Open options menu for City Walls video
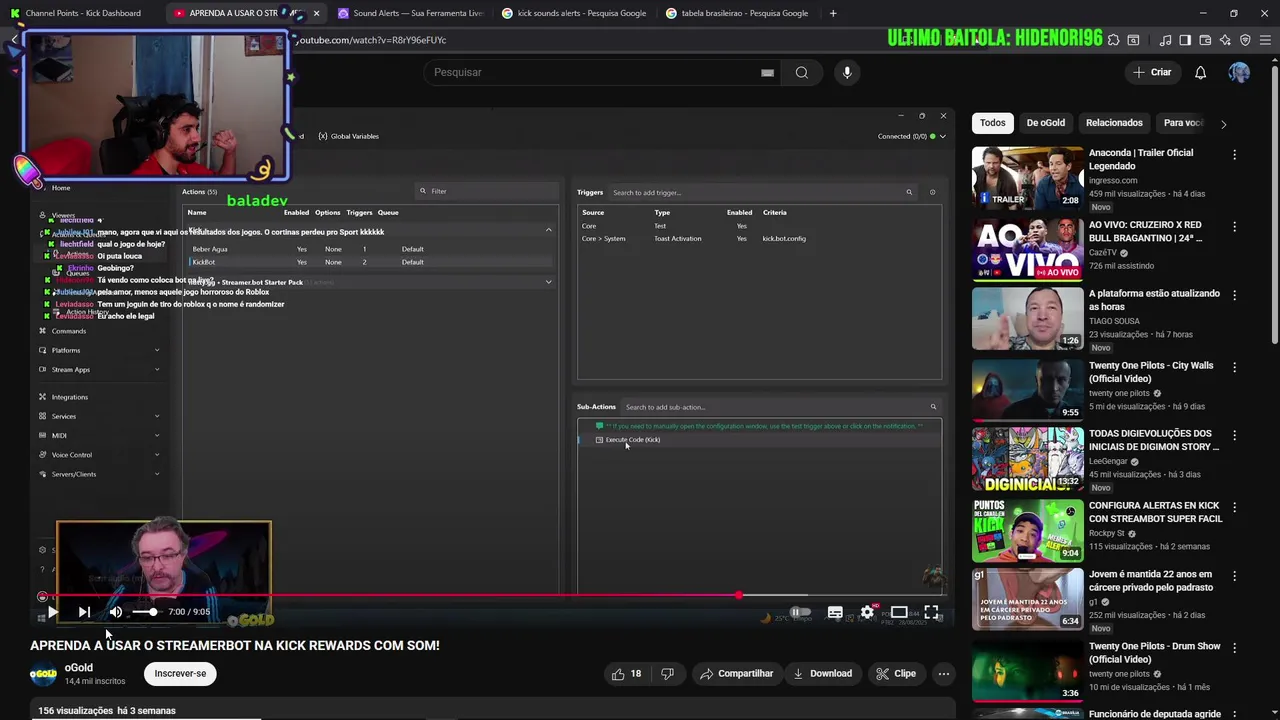Screen dimensions: 1280x720 [x=1234, y=367]
